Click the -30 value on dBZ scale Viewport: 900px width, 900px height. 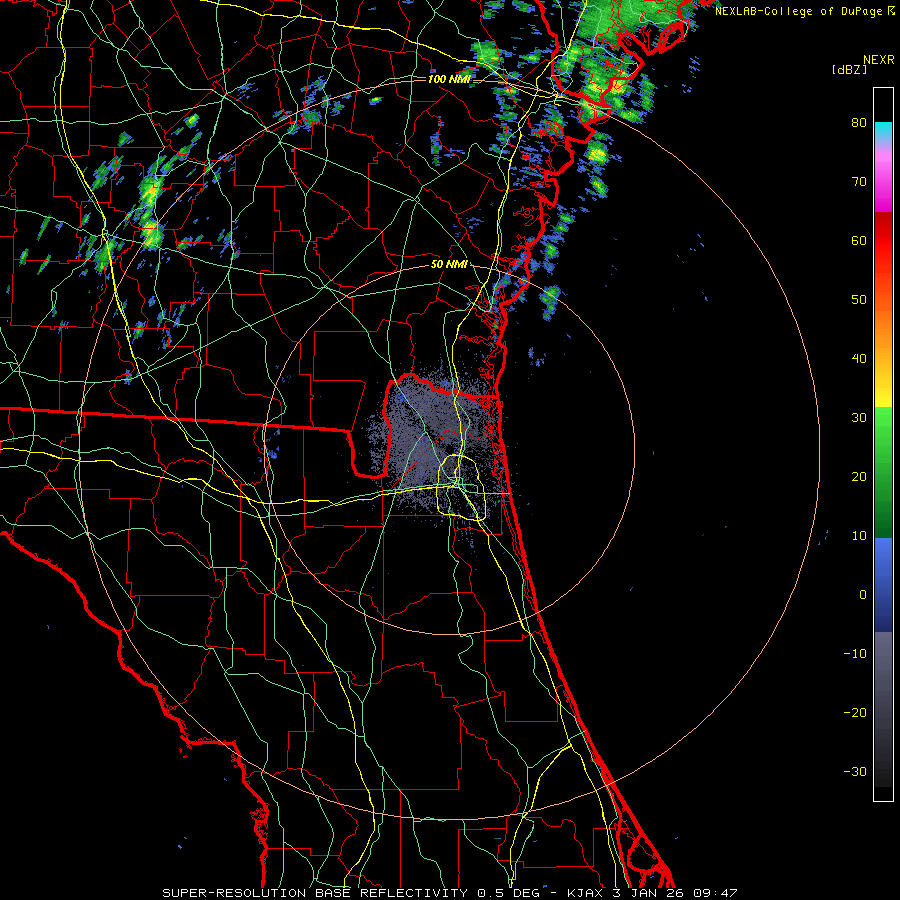tap(855, 772)
